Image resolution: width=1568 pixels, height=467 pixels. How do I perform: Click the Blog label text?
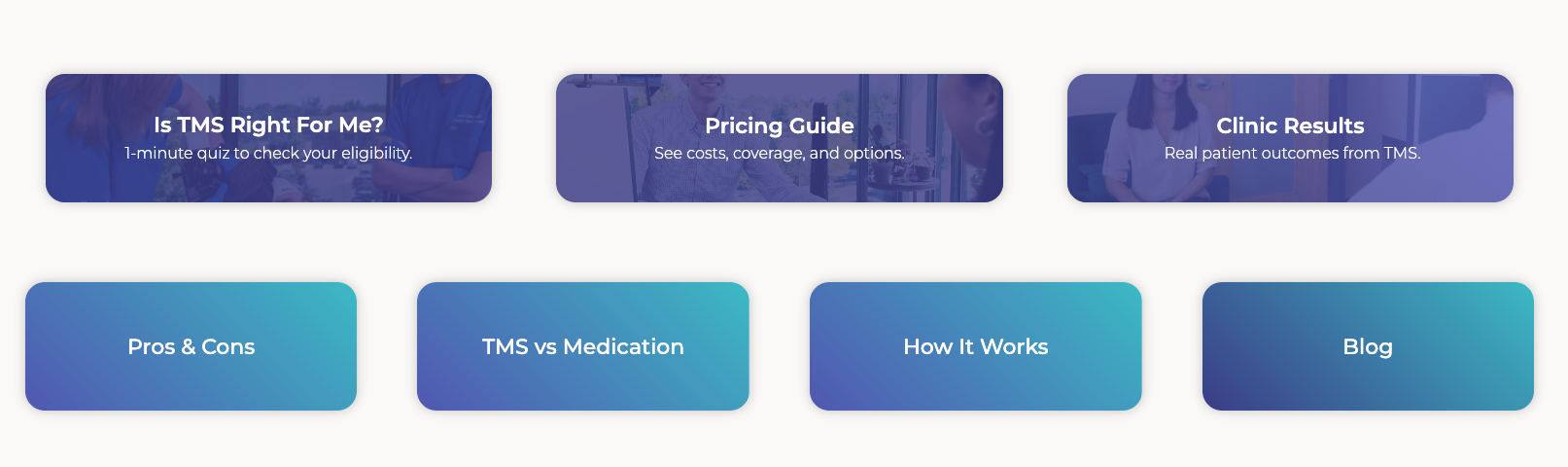[x=1368, y=347]
